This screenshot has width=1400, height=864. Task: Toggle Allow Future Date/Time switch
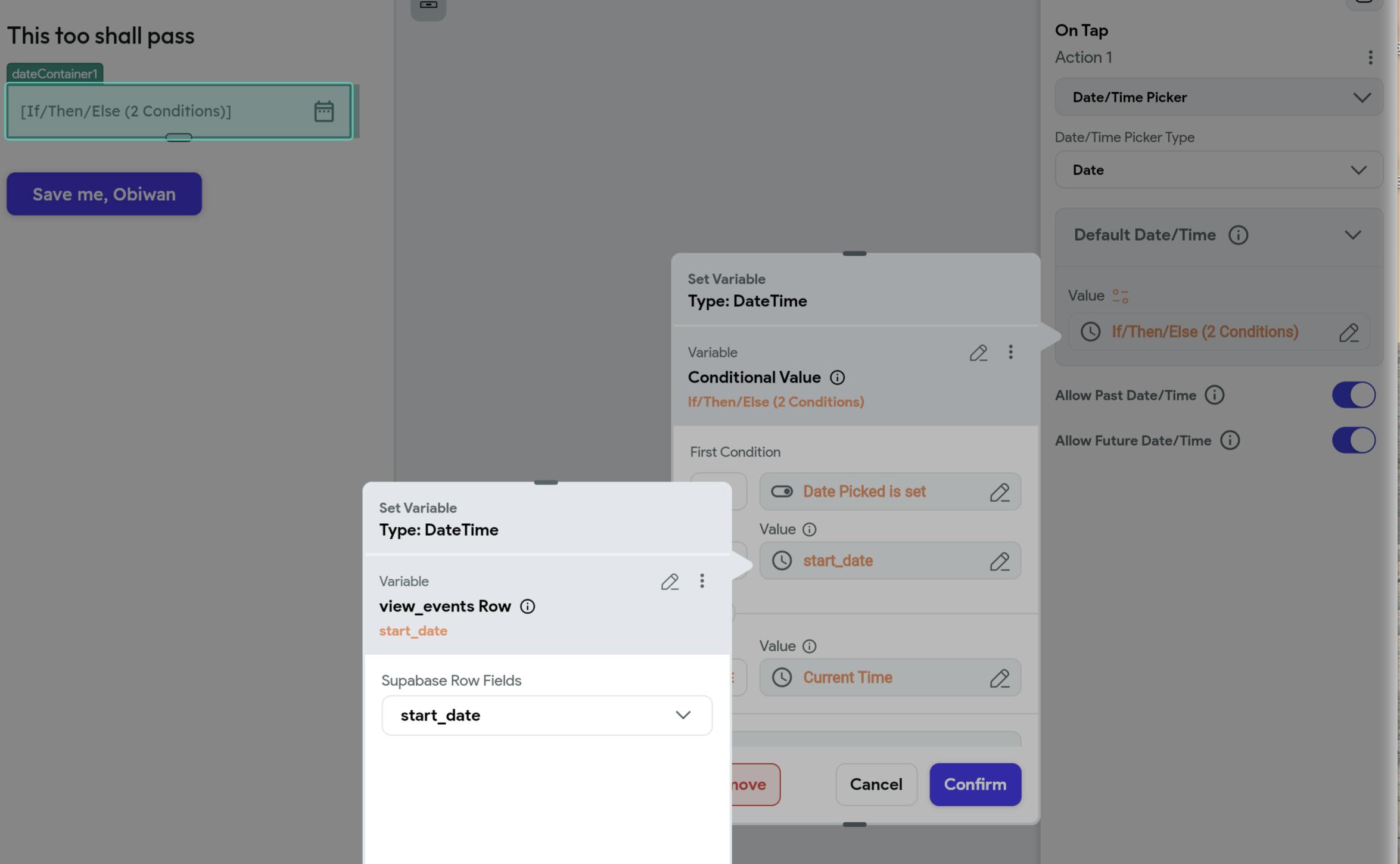(1353, 440)
